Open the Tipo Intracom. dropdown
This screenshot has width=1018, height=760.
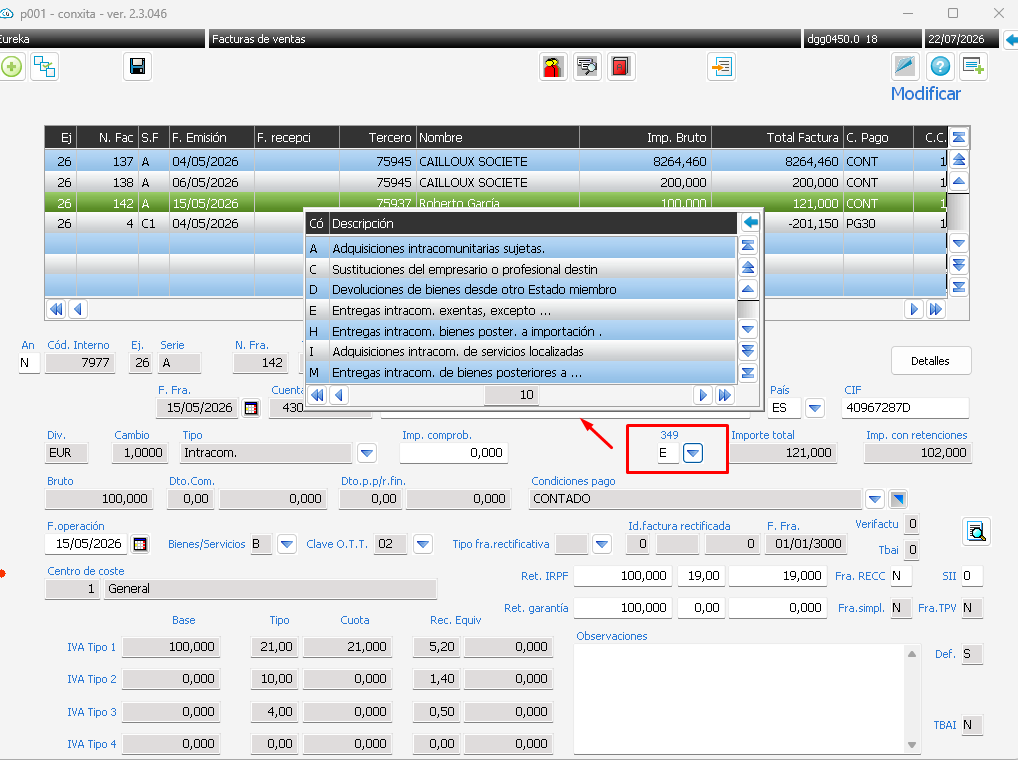367,453
